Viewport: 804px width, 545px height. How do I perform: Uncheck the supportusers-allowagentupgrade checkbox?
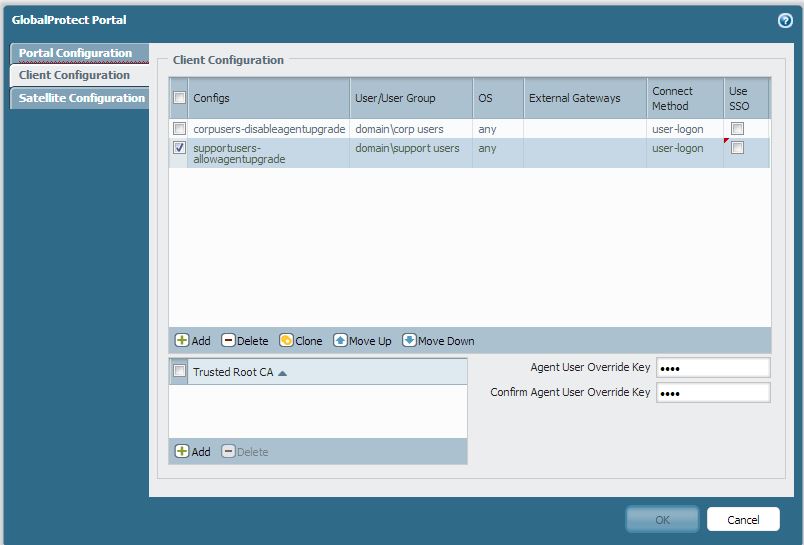point(179,148)
